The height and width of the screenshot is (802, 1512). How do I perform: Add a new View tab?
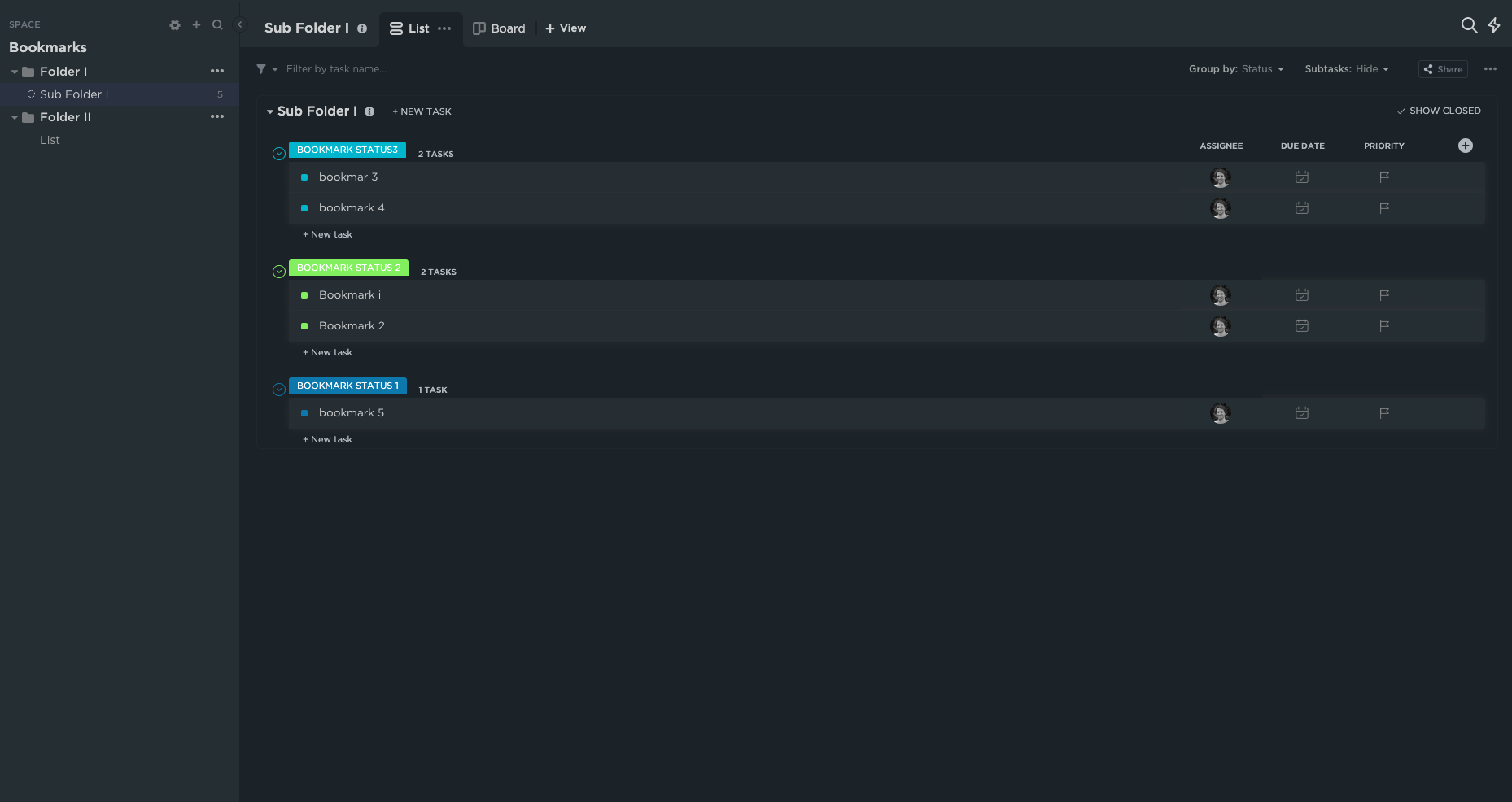(566, 28)
